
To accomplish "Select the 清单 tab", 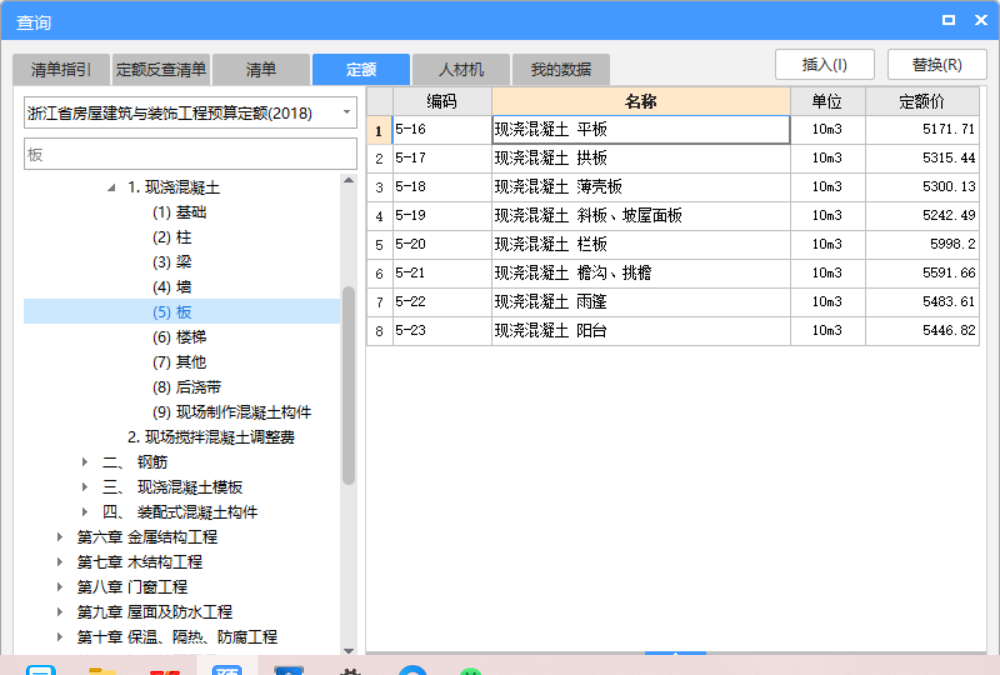I will point(261,70).
